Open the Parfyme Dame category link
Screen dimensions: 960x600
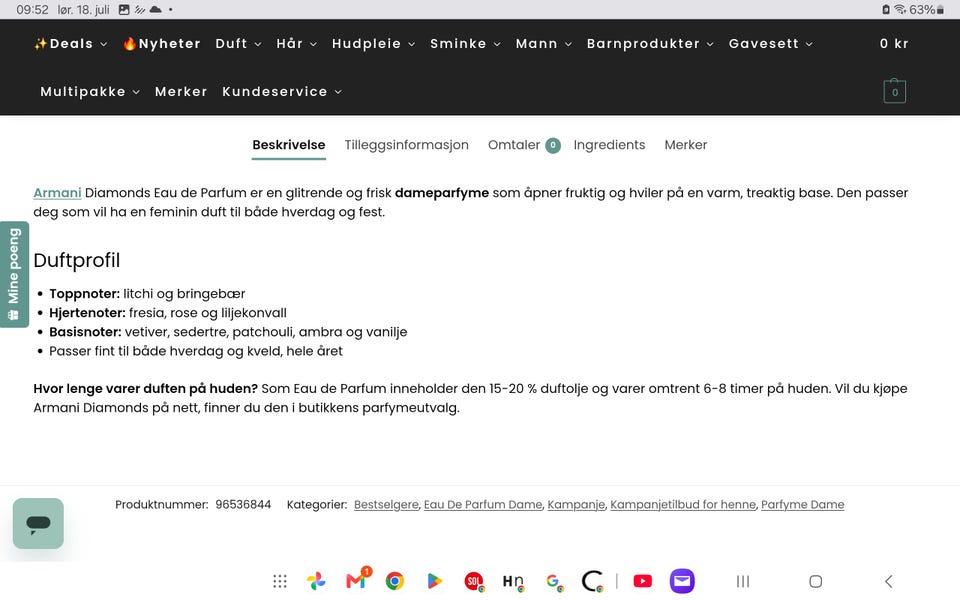(803, 504)
